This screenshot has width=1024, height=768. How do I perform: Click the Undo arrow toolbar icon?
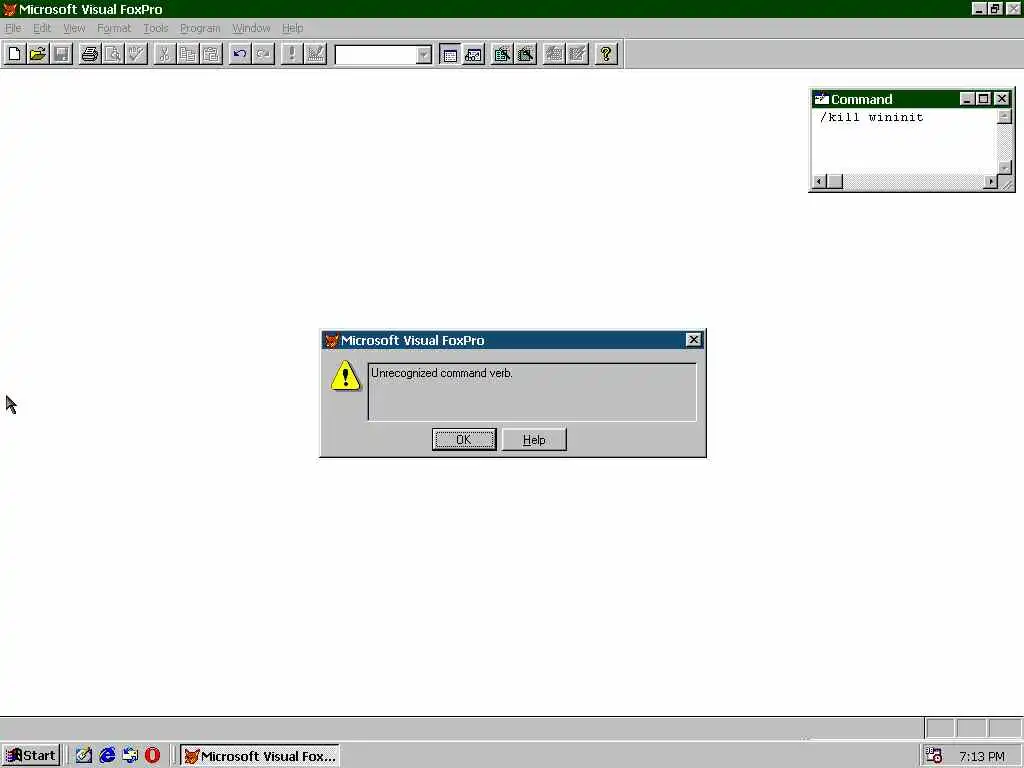(x=240, y=54)
